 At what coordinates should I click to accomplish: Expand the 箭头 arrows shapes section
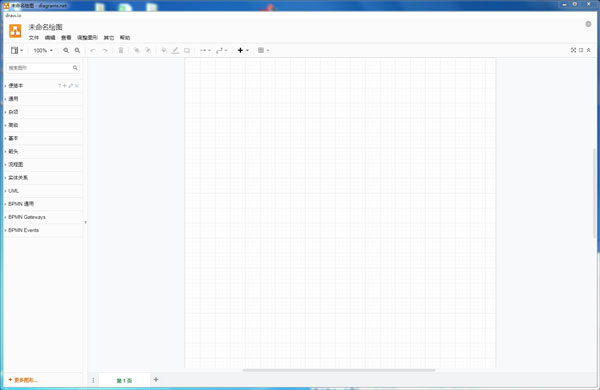43,151
